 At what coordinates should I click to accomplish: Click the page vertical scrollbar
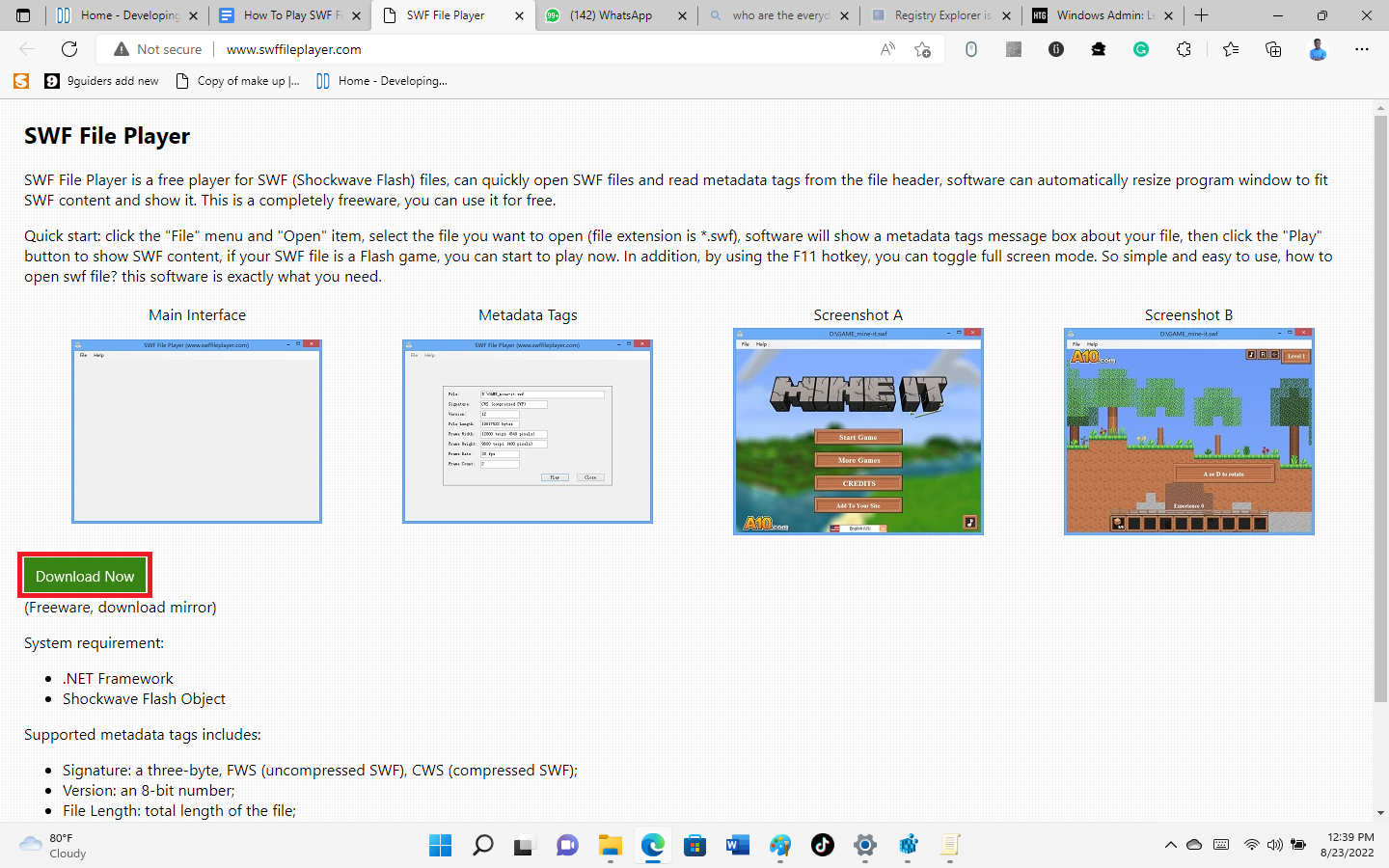(x=1380, y=409)
